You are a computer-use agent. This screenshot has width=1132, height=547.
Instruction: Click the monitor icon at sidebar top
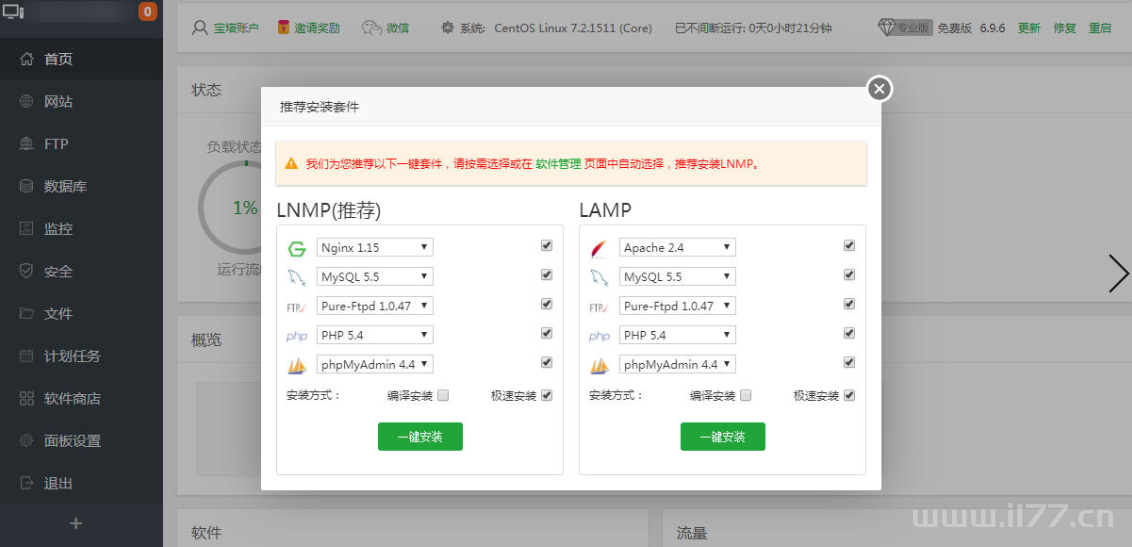coord(13,11)
